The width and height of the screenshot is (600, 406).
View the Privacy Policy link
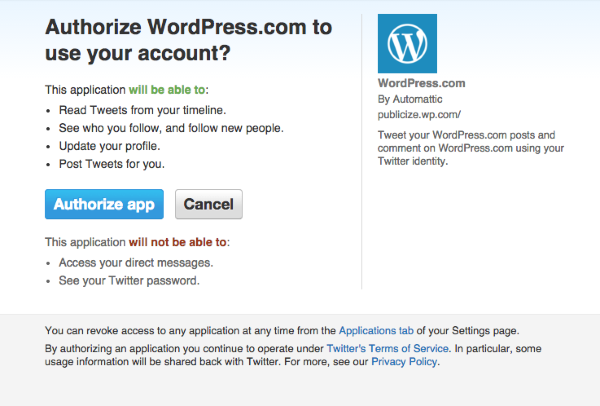click(405, 362)
